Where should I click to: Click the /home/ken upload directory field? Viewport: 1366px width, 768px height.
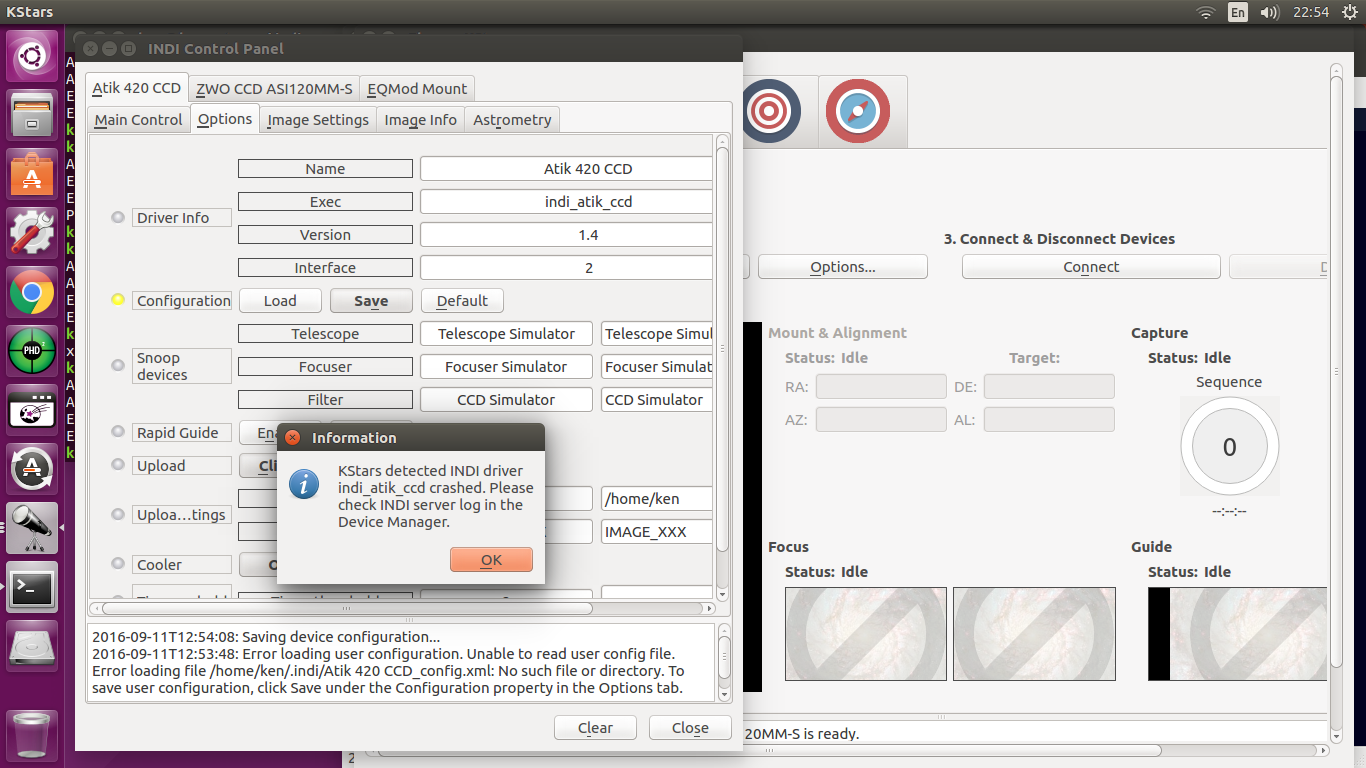(x=657, y=499)
